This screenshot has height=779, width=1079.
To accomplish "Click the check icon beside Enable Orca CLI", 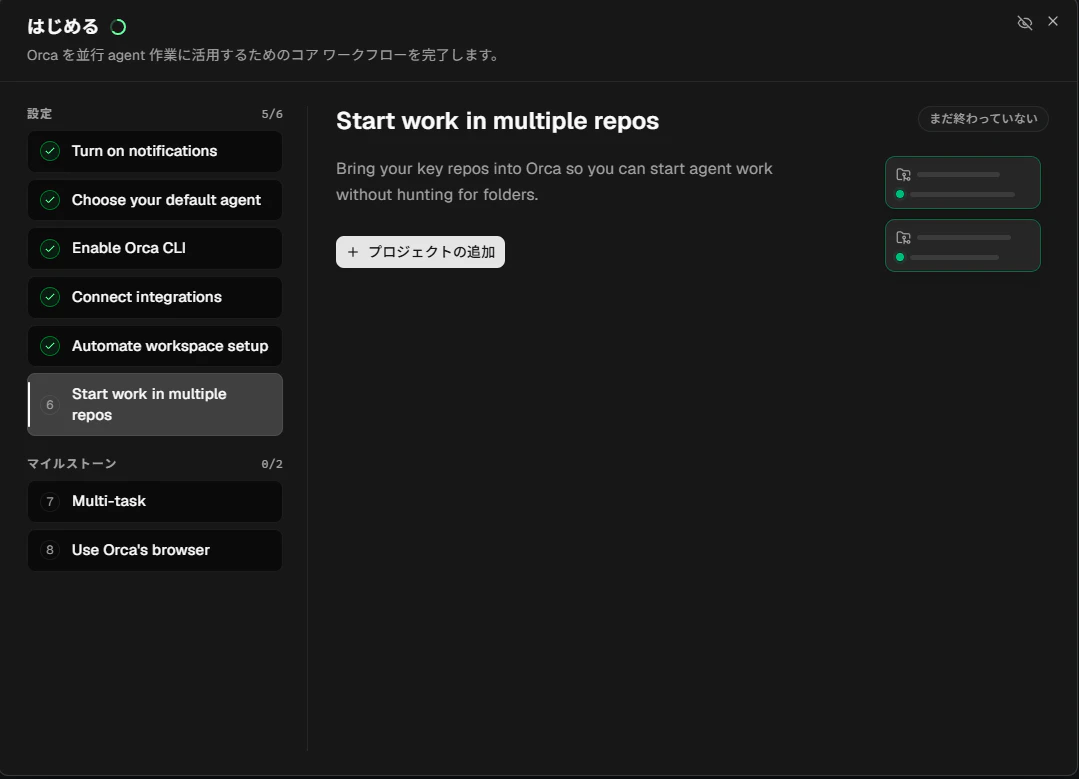I will coord(50,248).
